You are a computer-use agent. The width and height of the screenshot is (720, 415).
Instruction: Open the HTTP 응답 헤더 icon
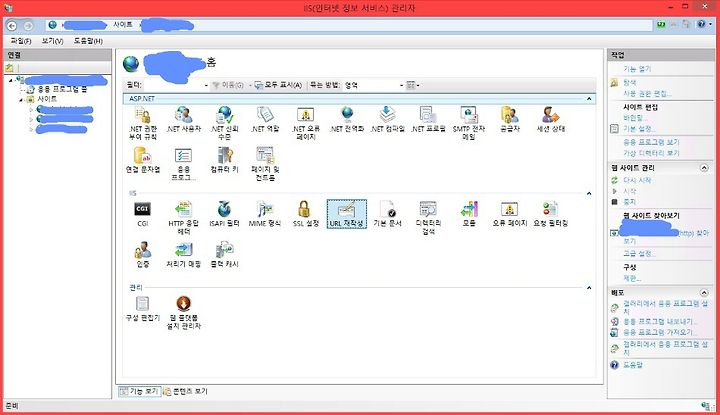coord(184,218)
